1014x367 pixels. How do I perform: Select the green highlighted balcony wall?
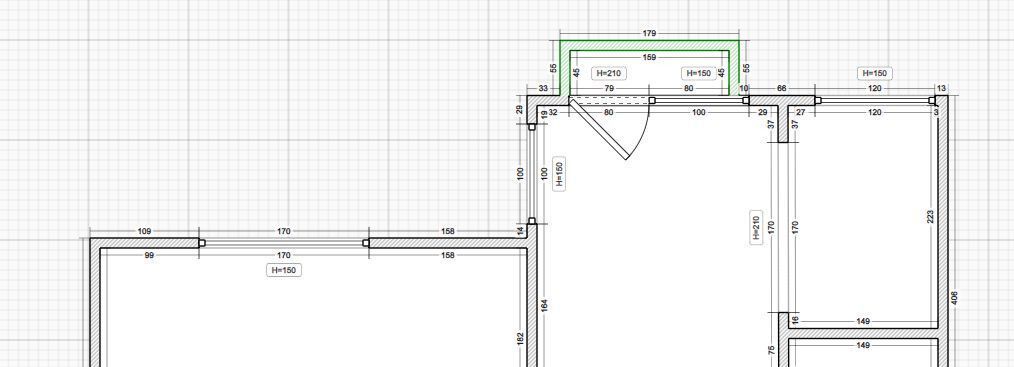[x=649, y=45]
